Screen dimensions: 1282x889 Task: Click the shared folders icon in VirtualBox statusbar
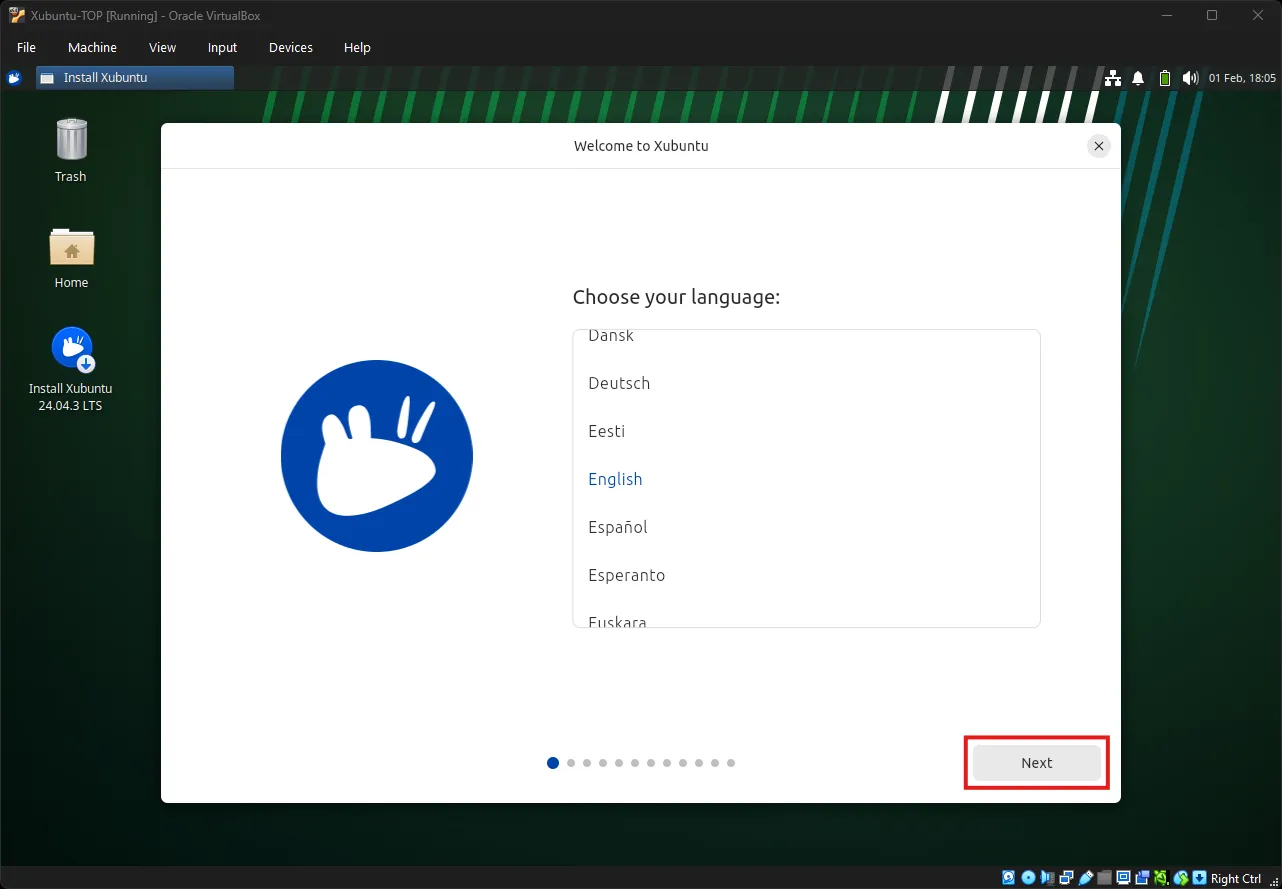coord(1104,877)
